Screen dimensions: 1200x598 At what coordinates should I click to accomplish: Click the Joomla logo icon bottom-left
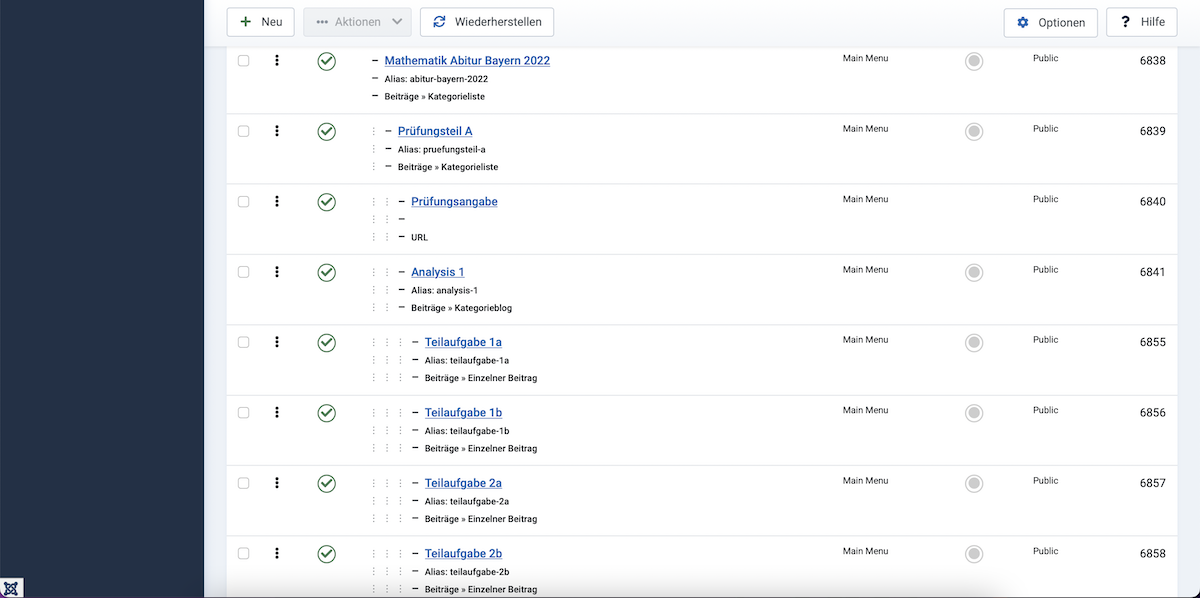(x=12, y=588)
